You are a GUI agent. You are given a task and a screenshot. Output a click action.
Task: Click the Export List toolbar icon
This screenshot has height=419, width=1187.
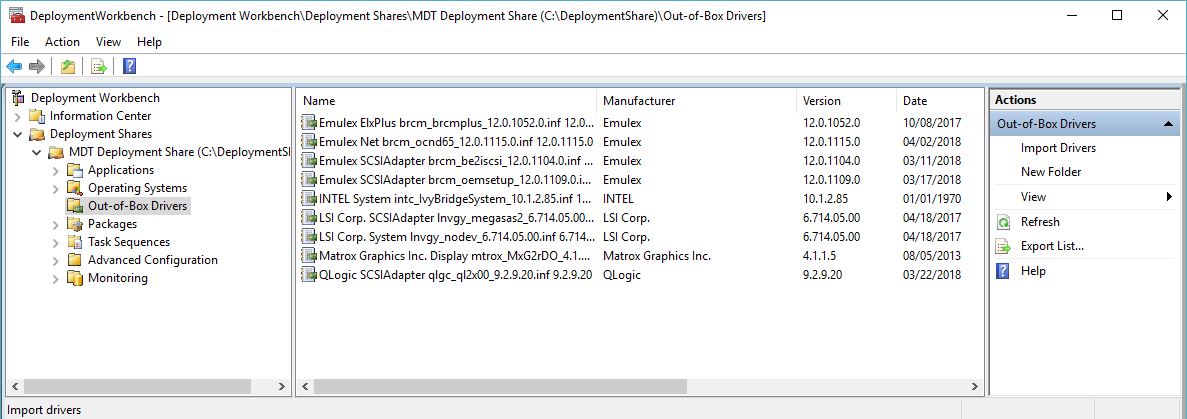pos(98,67)
